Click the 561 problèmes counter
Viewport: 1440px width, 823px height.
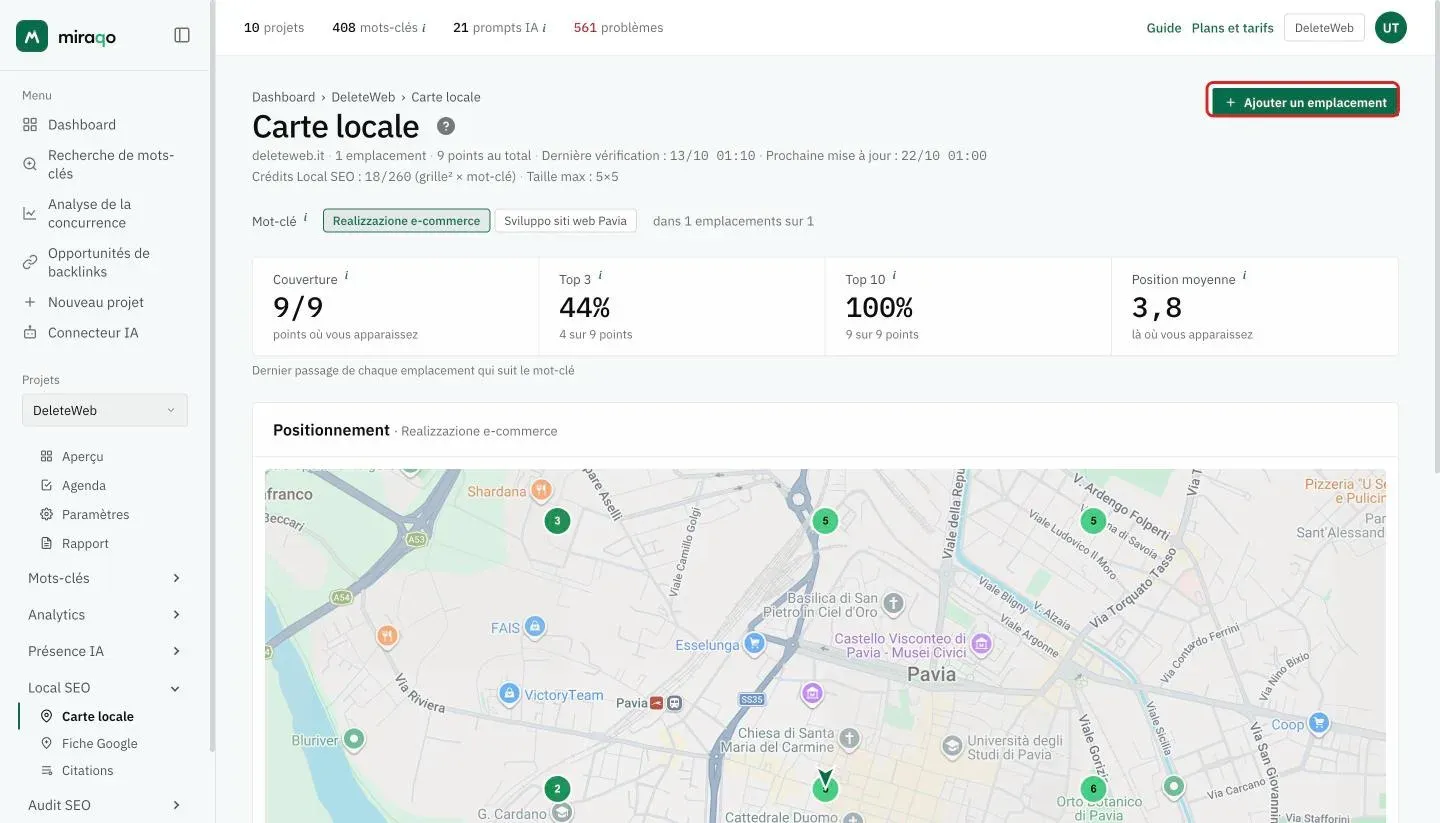(x=618, y=28)
